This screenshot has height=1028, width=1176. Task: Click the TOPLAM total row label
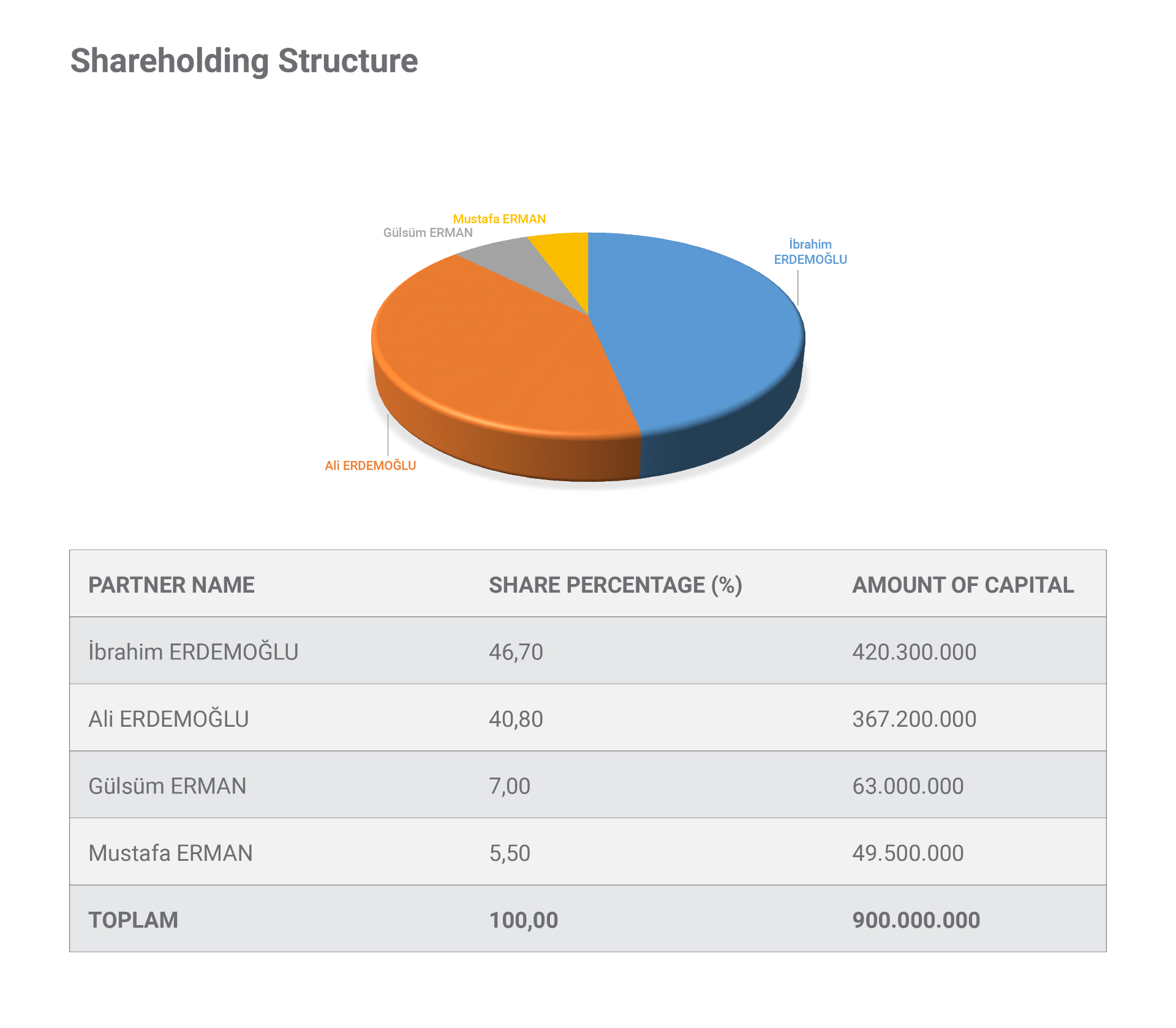click(133, 920)
